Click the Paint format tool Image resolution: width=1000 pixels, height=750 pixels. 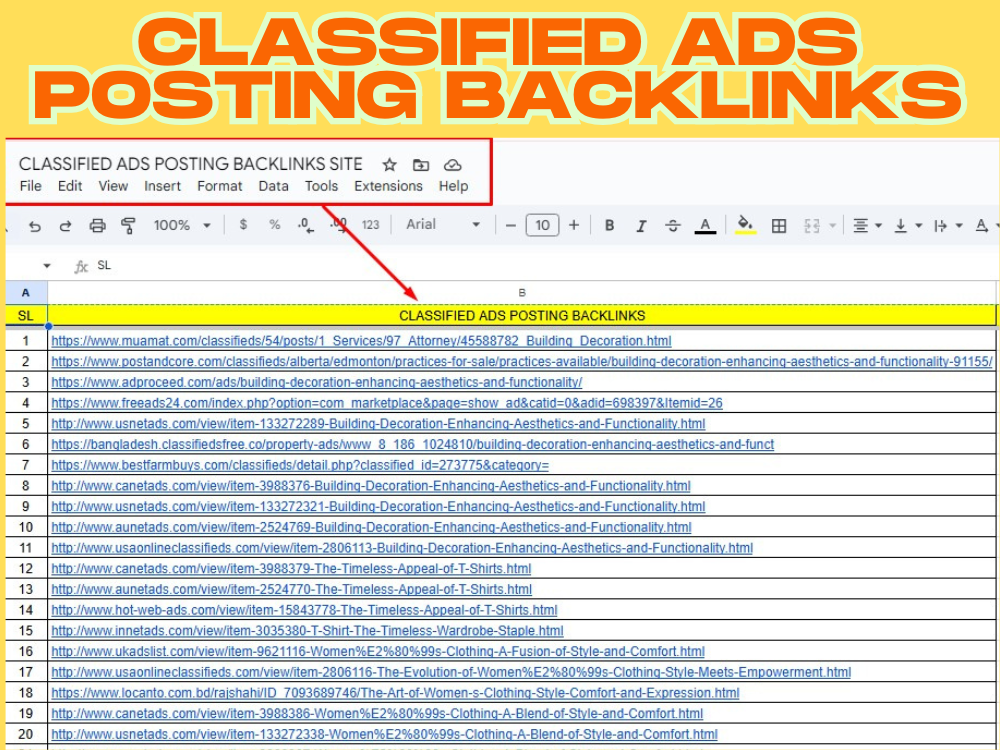tap(130, 225)
